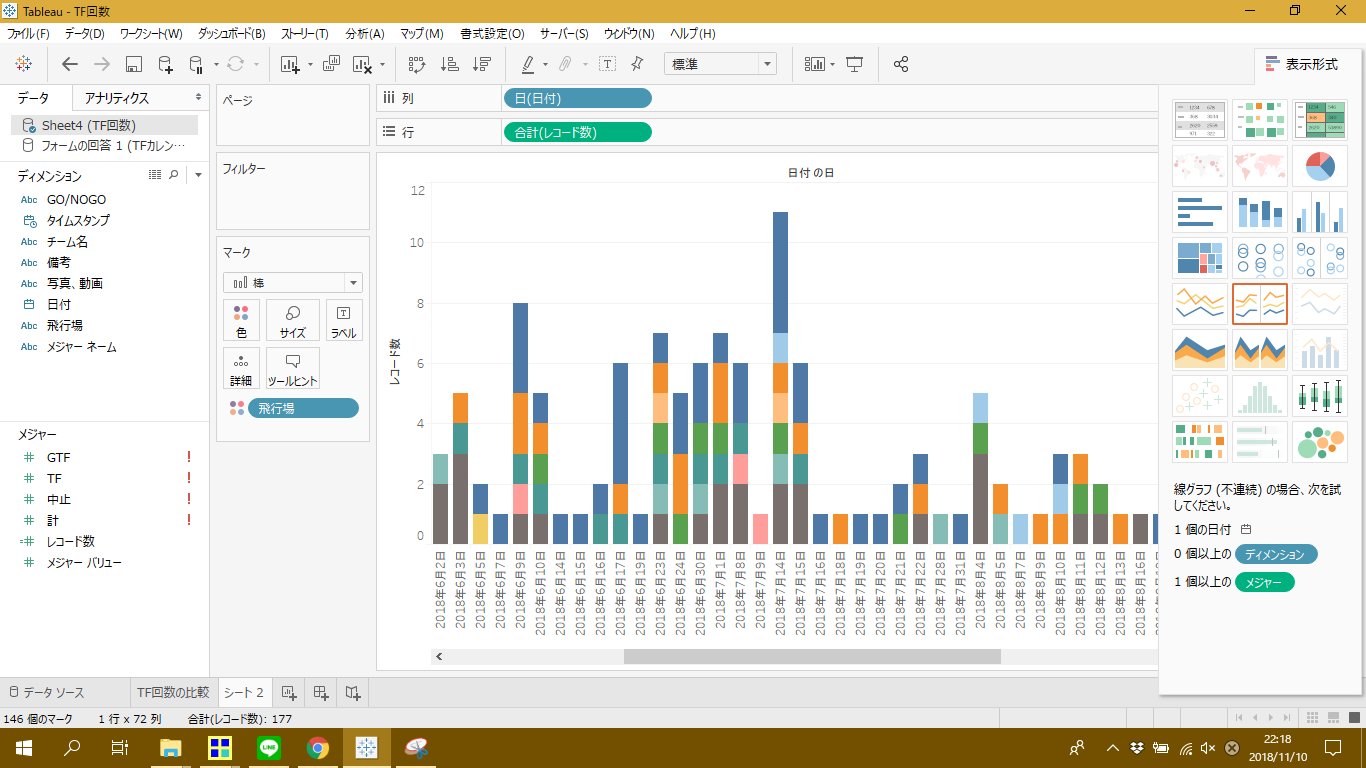The image size is (1366, 768).
Task: Choose continuous area chart in Show Me
Action: tap(1200, 350)
